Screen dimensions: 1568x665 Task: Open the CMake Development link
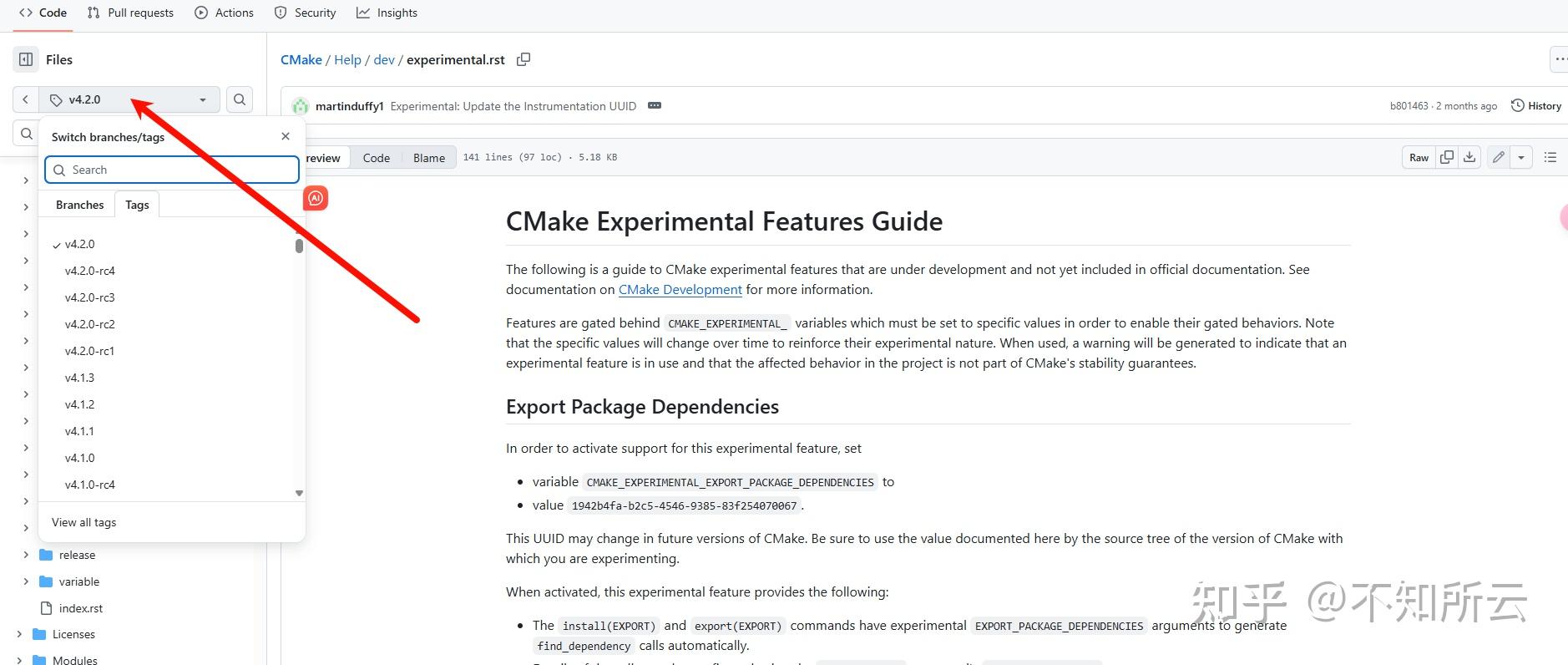pyautogui.click(x=680, y=289)
